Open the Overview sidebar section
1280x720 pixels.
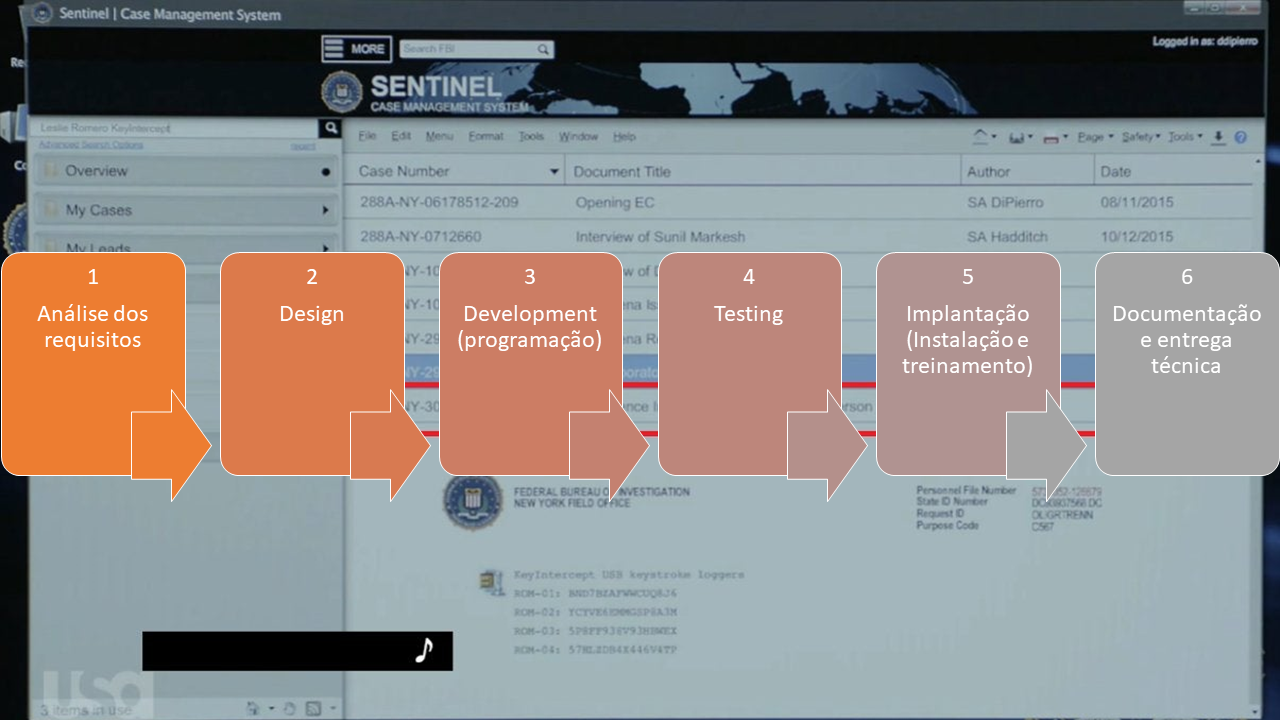click(187, 171)
